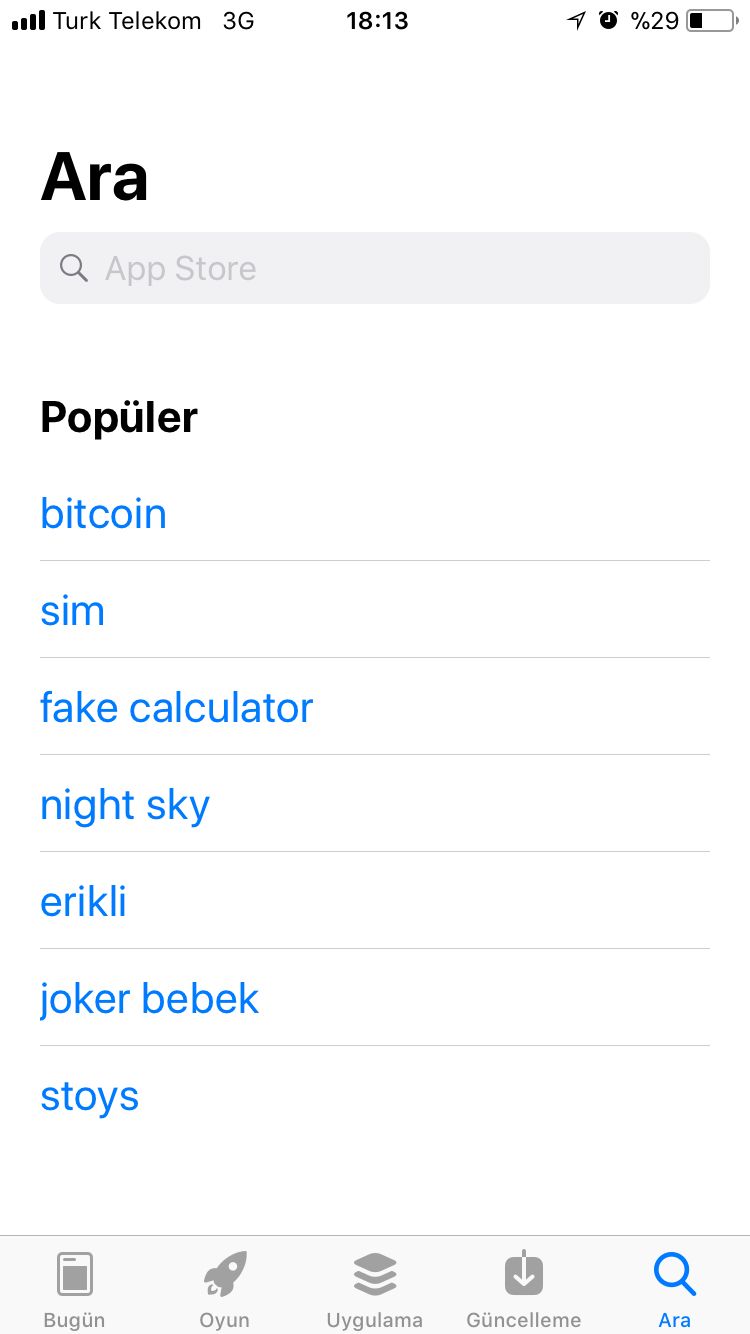
Task: Open the Güncelleme download icon
Action: click(523, 1274)
